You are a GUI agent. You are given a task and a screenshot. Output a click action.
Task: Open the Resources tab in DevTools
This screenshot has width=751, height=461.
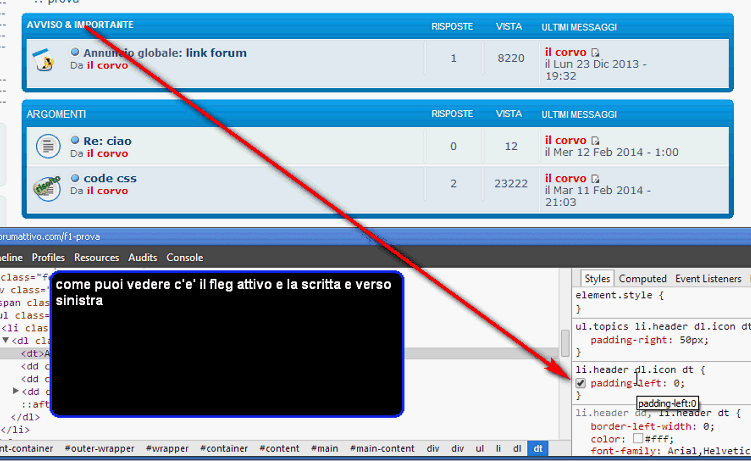pos(96,258)
